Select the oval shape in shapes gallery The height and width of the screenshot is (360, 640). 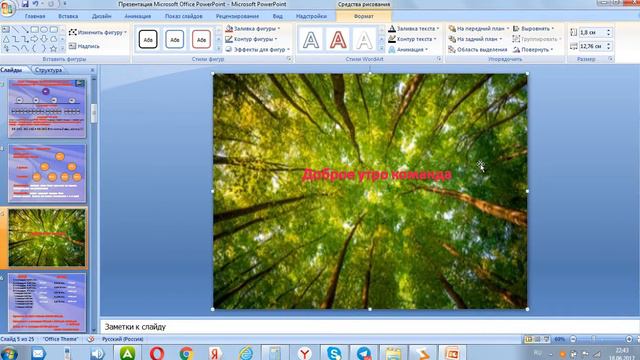point(44,30)
